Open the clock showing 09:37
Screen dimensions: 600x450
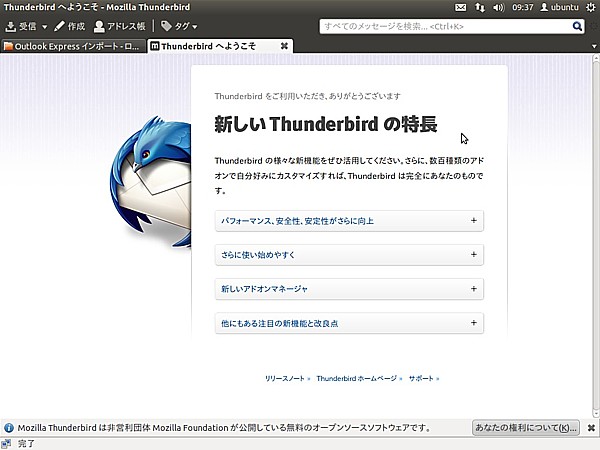pyautogui.click(x=522, y=7)
